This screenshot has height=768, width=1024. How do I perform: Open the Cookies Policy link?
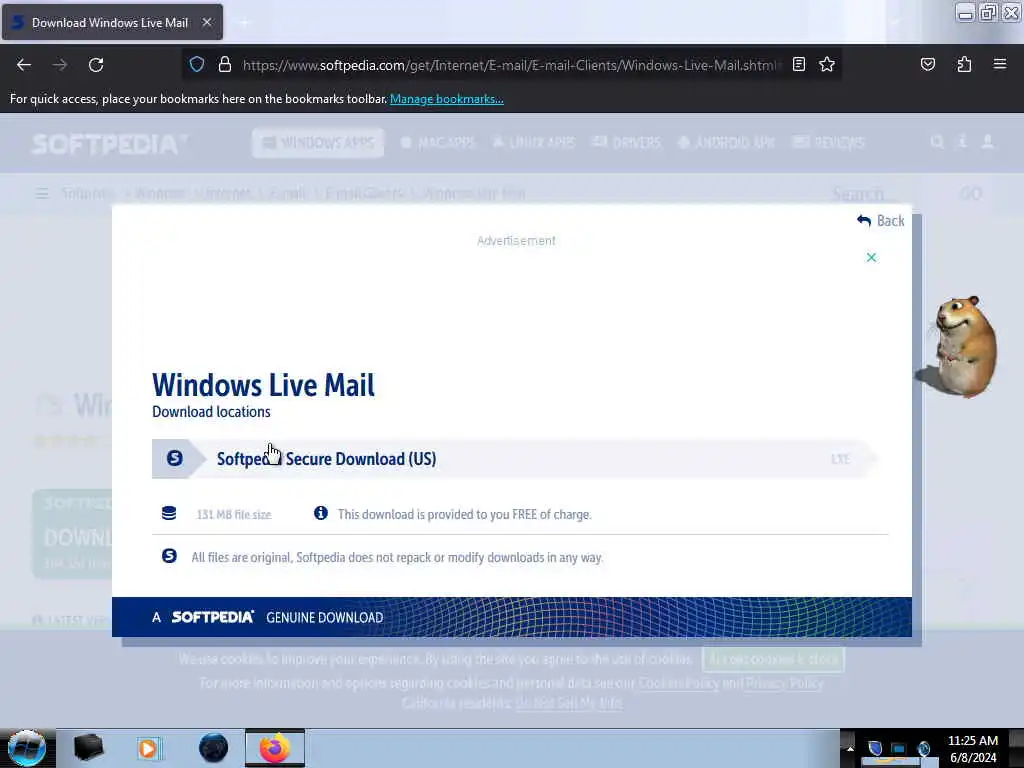tap(679, 683)
